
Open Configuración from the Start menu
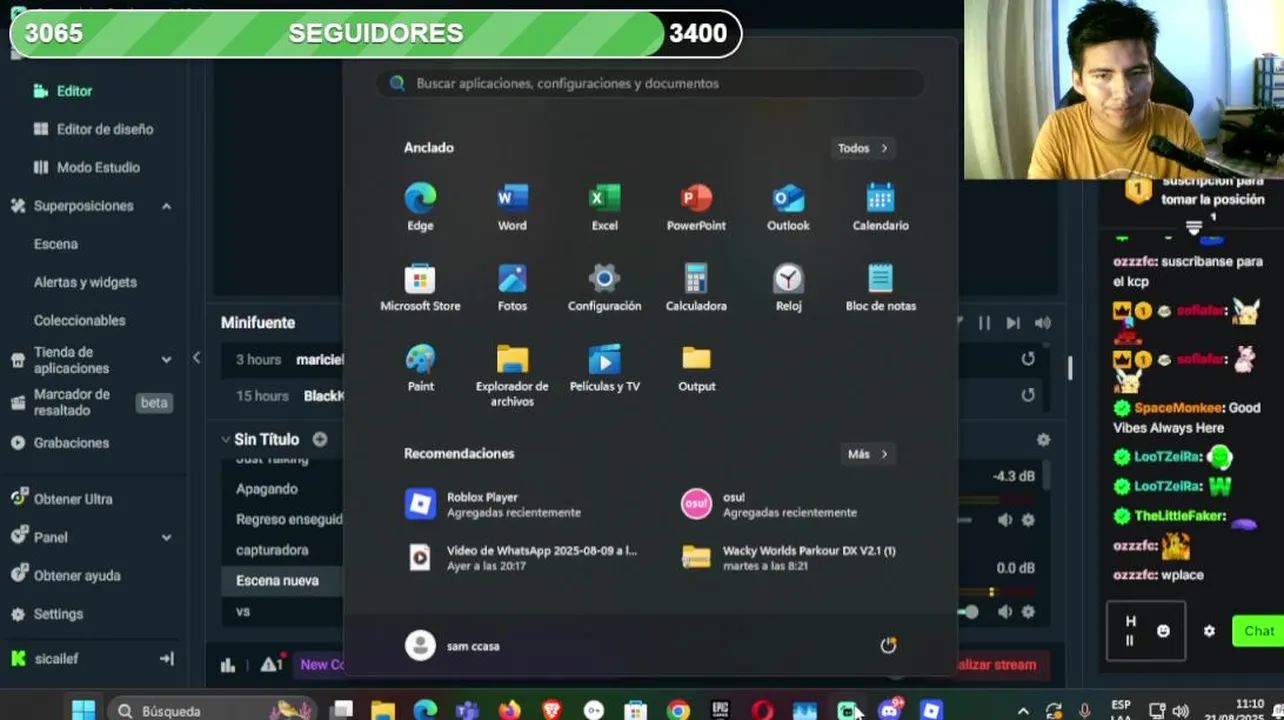604,288
